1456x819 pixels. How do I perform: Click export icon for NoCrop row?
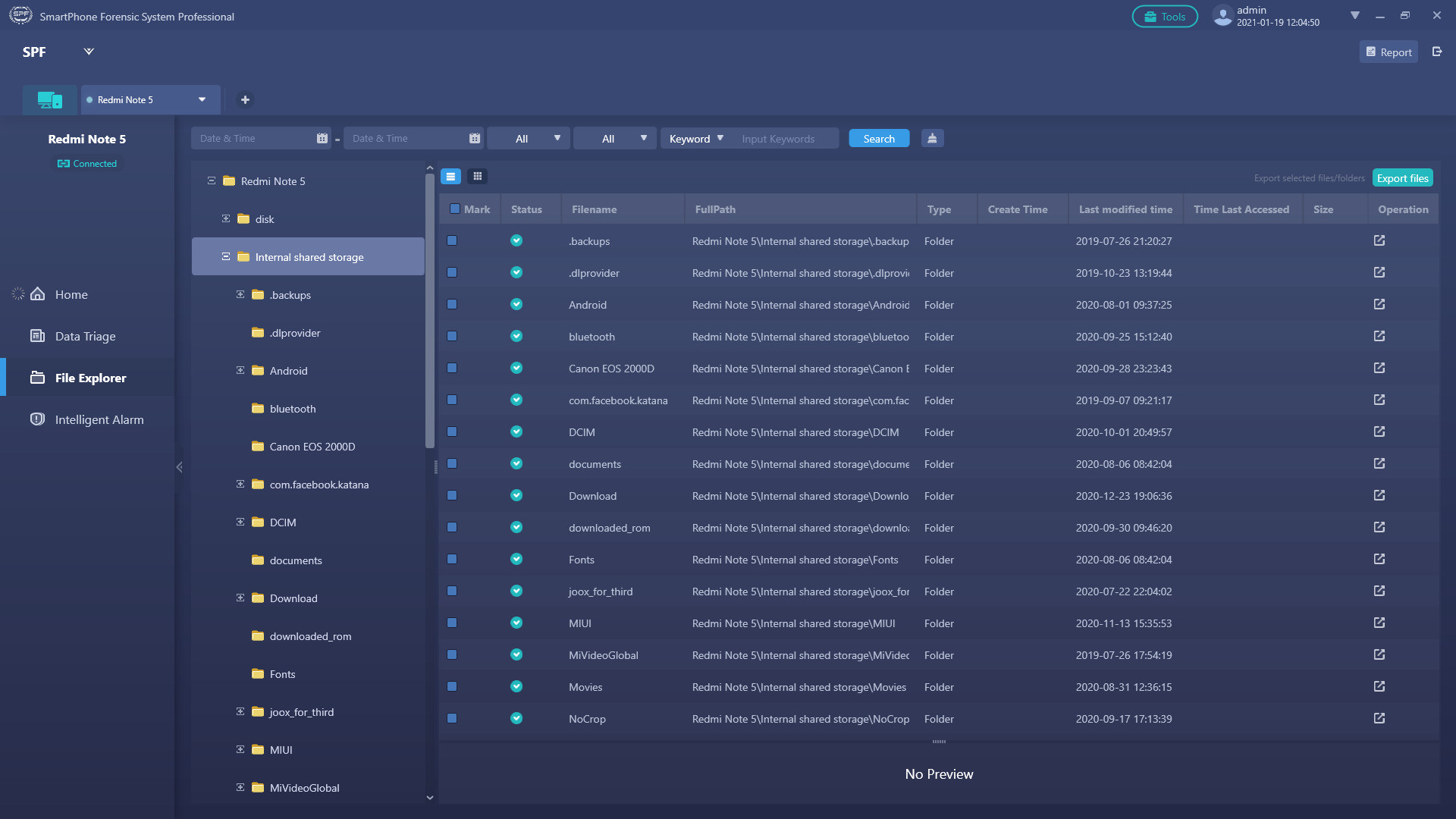[1379, 718]
